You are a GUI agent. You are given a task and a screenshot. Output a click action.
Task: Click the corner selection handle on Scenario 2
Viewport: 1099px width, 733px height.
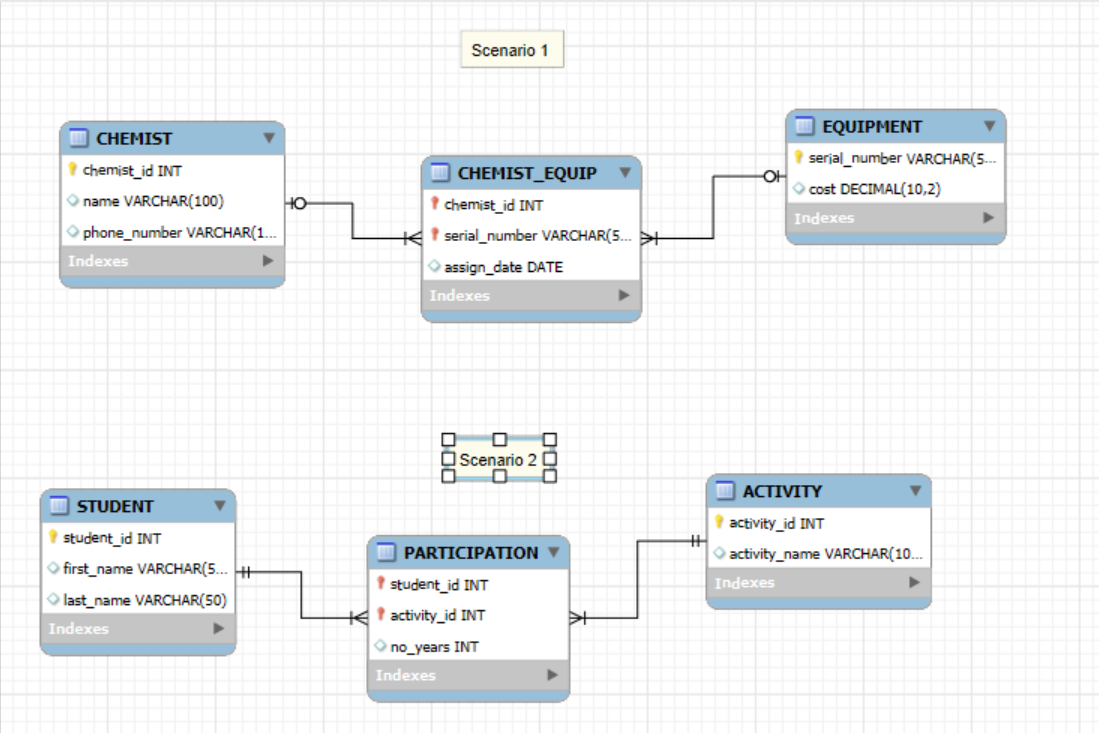[446, 438]
